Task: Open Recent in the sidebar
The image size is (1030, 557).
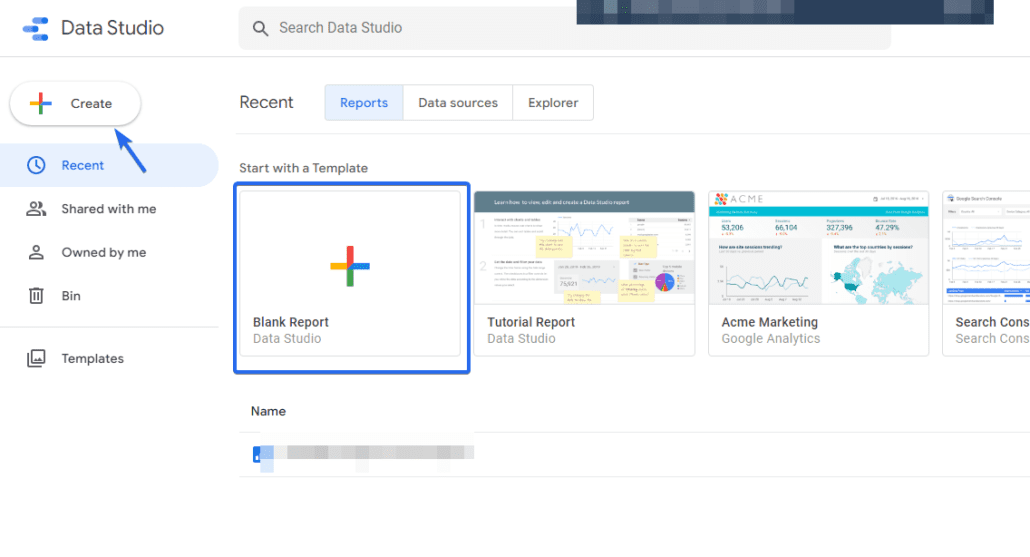Action: tap(108, 165)
